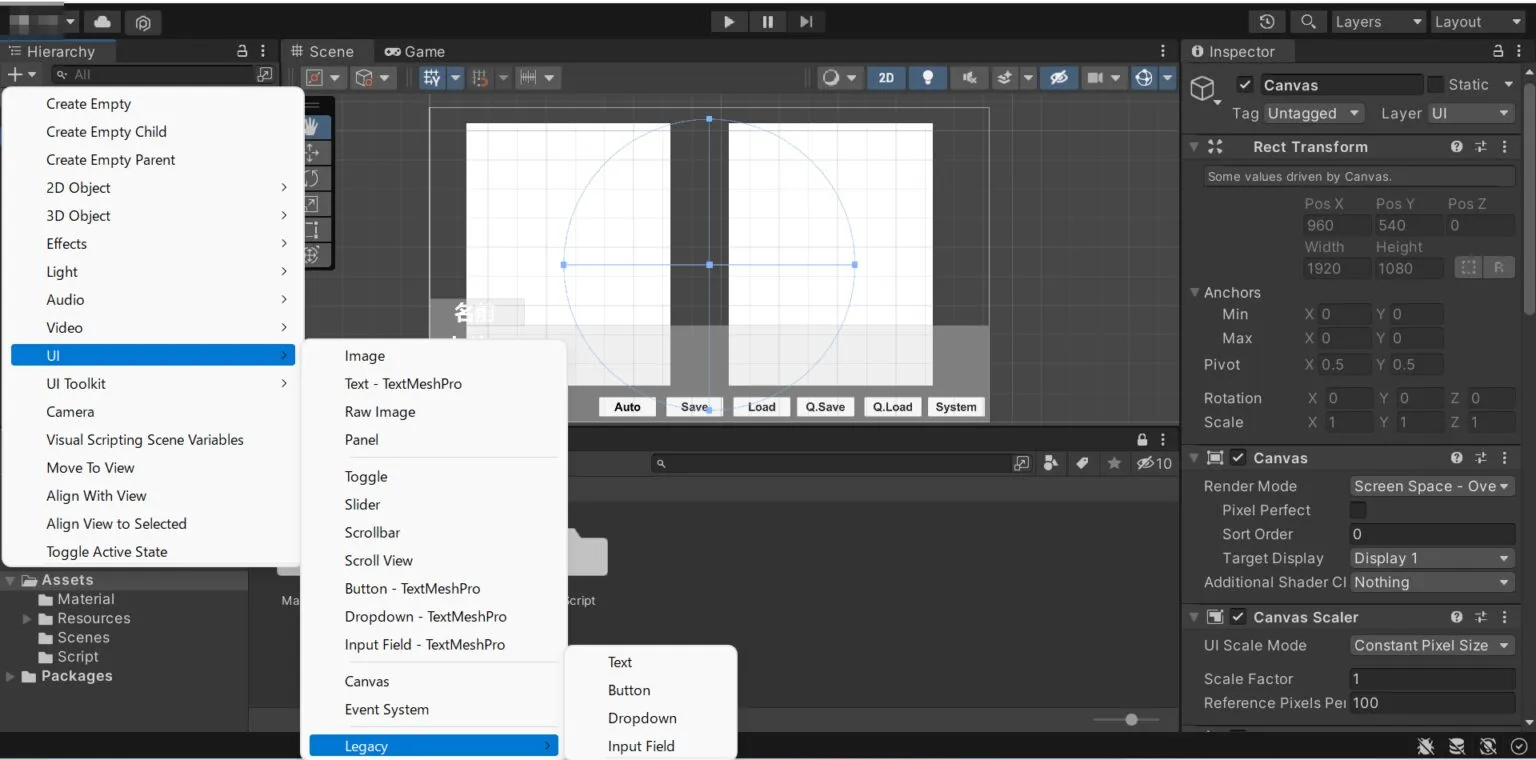The width and height of the screenshot is (1536, 760).
Task: Click the mute scene audio icon
Action: tap(968, 78)
